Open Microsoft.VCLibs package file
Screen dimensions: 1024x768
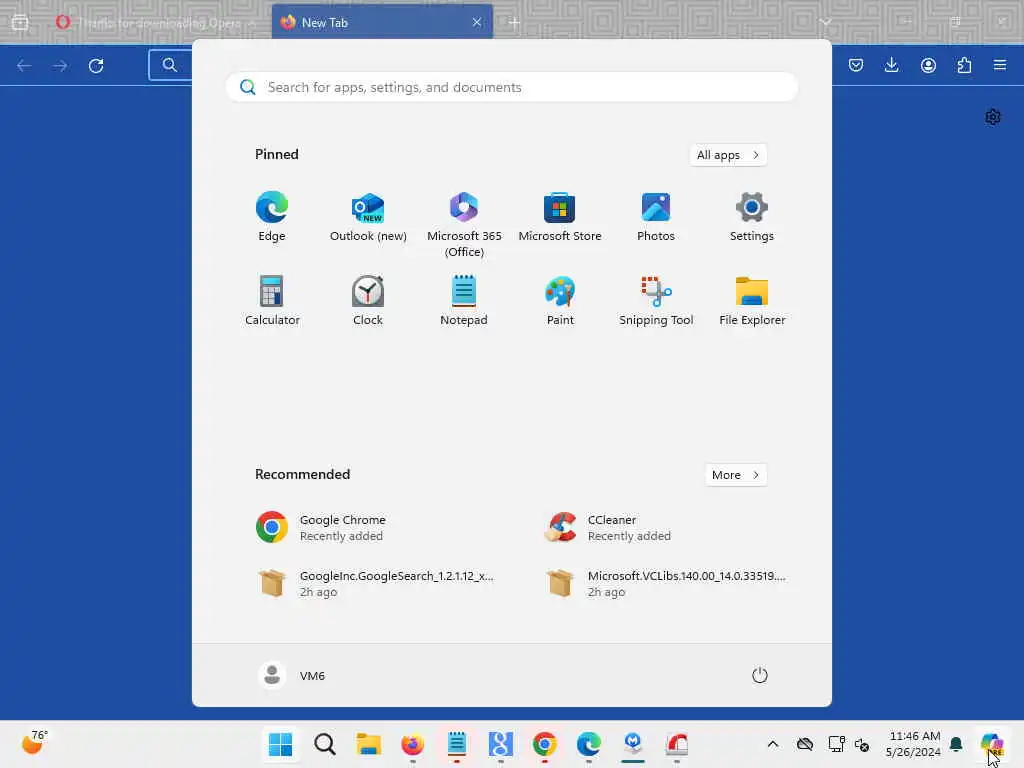pyautogui.click(x=666, y=584)
